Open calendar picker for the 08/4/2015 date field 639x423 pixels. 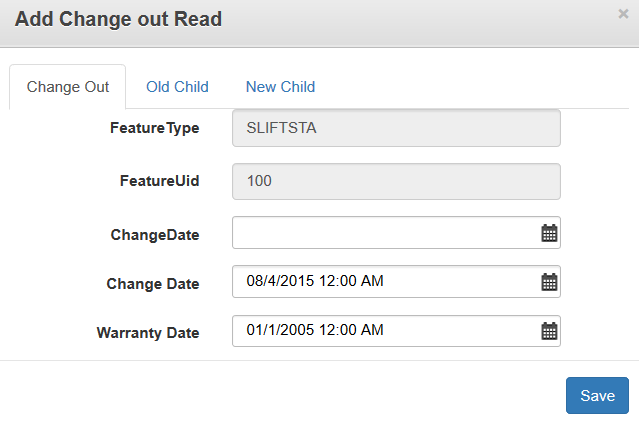pyautogui.click(x=549, y=282)
